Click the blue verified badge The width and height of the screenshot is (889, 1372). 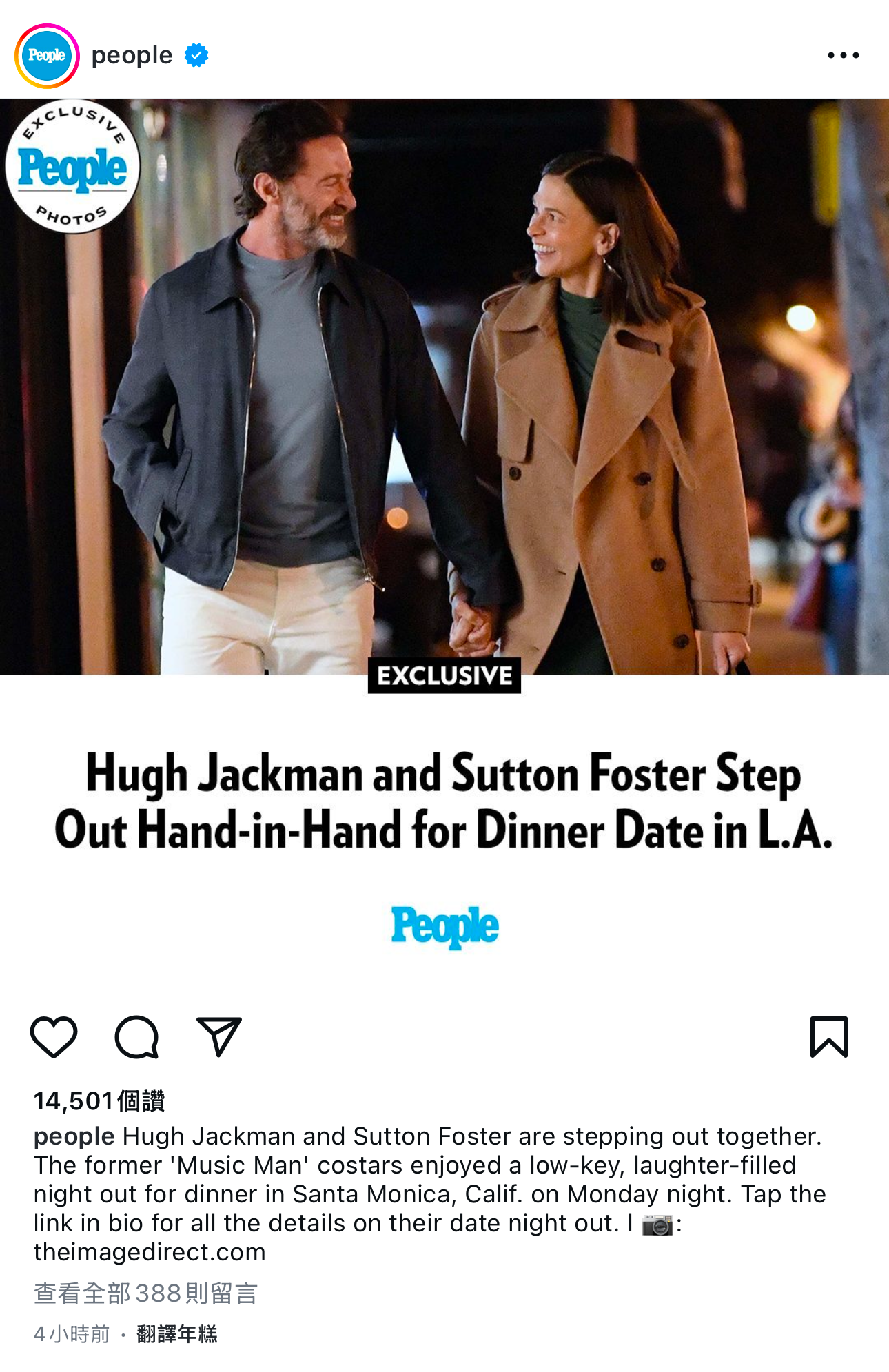(x=196, y=55)
